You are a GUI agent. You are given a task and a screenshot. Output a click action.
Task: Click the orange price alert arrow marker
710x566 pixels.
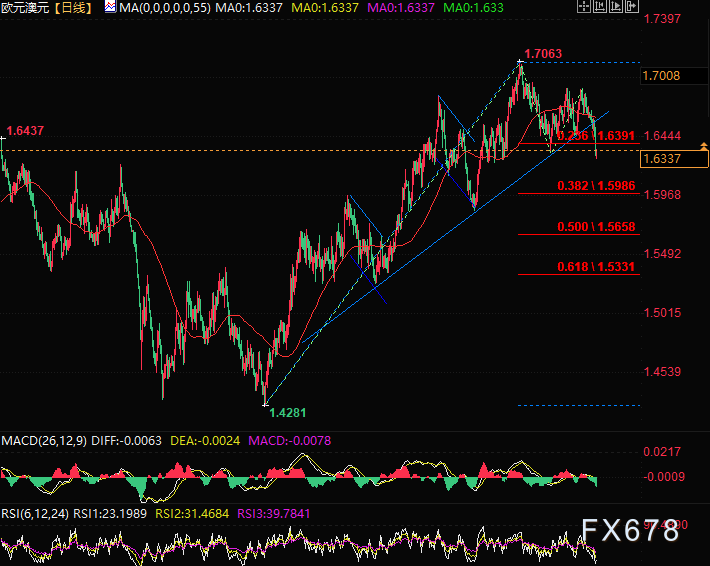[x=704, y=146]
